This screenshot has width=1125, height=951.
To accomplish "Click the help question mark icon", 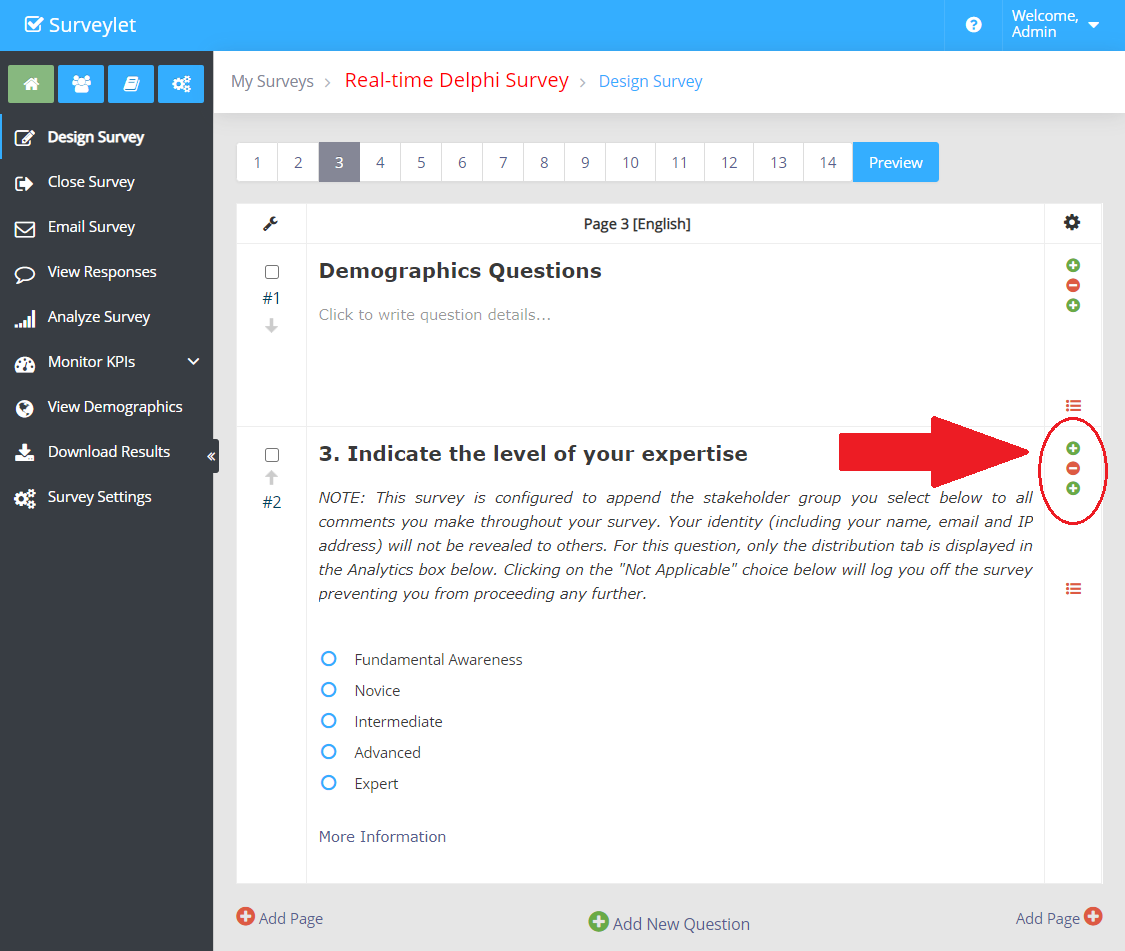I will [973, 25].
